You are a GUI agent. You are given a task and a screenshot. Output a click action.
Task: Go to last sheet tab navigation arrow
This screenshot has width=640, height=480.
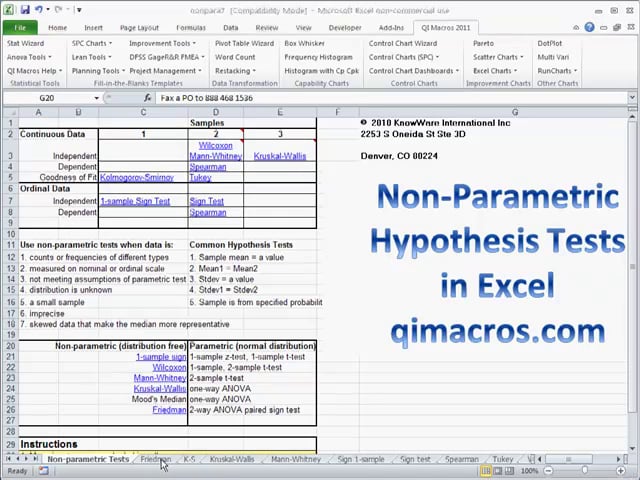tap(36, 459)
